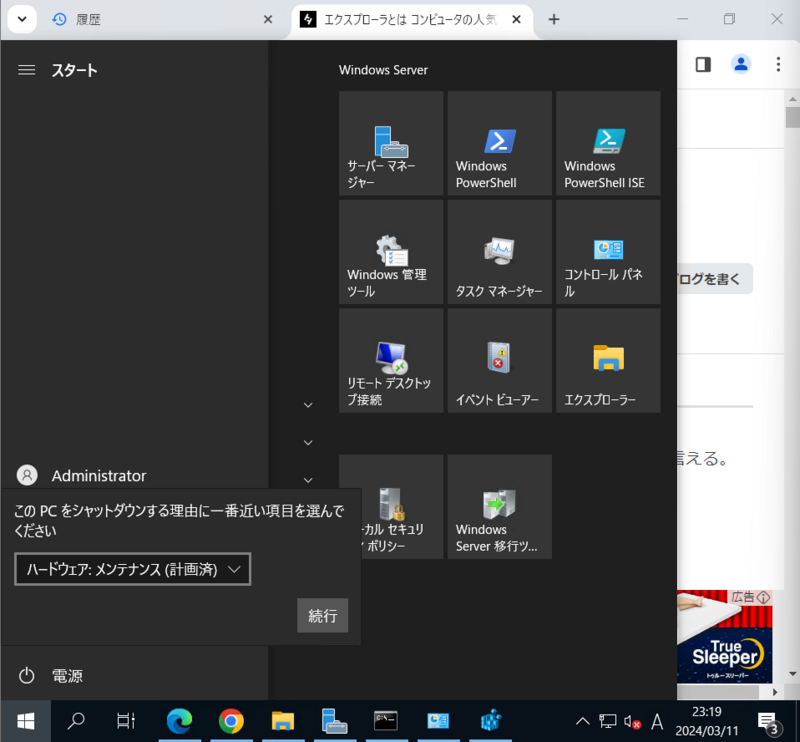
Task: Open a new browser tab
Action: click(554, 19)
